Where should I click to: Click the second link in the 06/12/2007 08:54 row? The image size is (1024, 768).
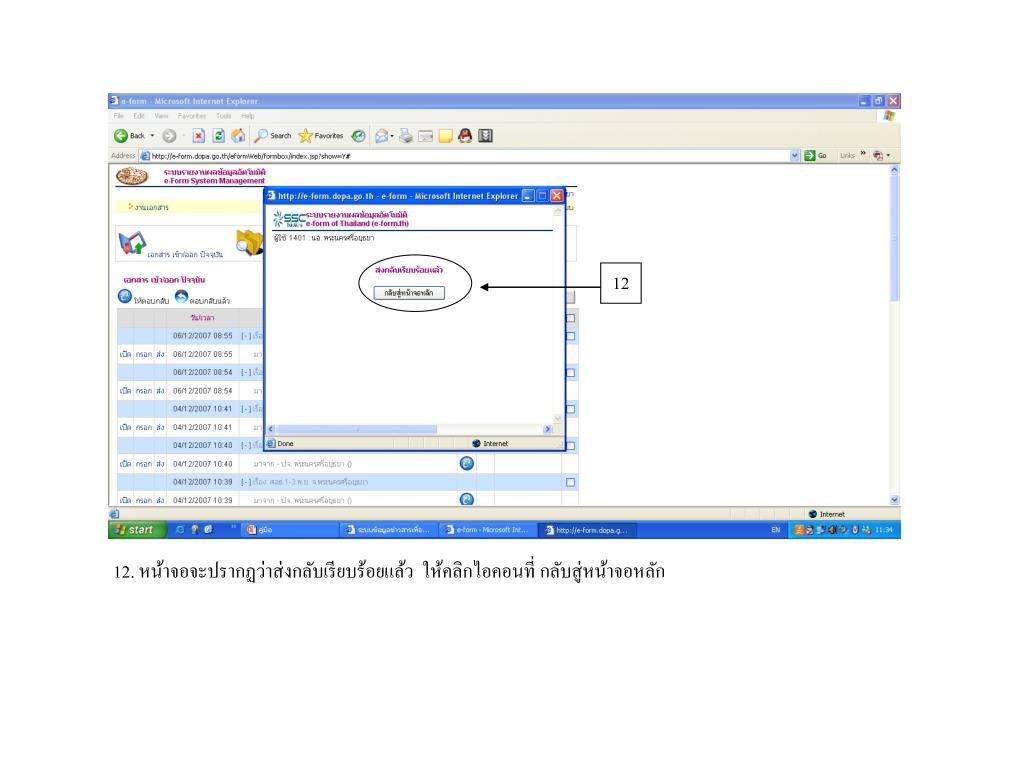point(144,391)
